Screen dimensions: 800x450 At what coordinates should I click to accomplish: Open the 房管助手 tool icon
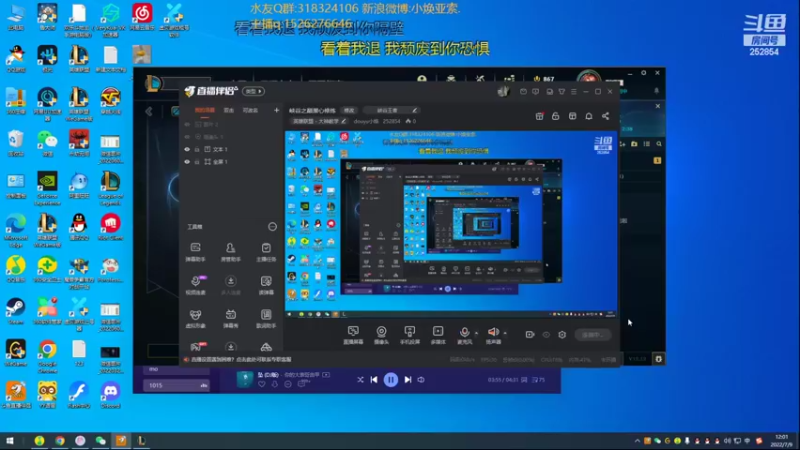pyautogui.click(x=231, y=252)
